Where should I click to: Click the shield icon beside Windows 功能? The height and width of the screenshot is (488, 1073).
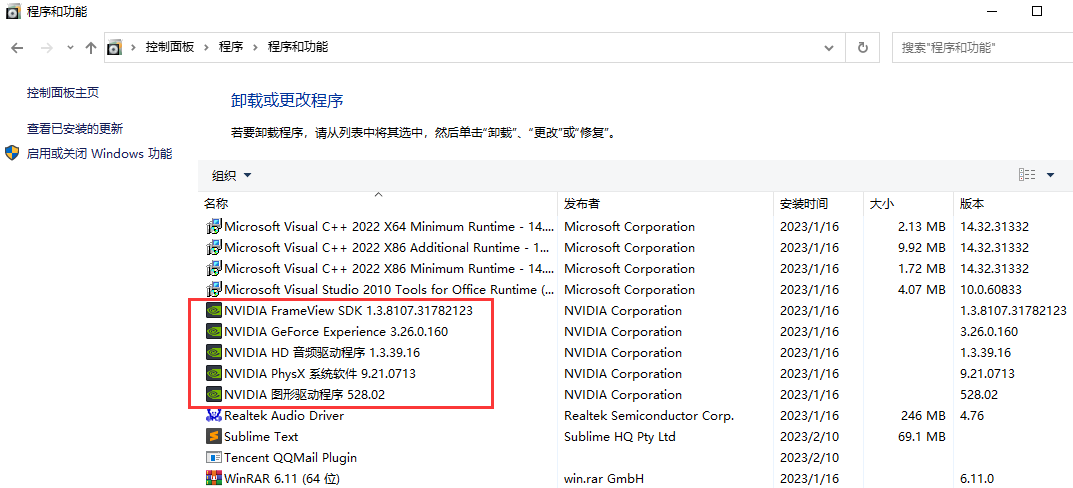(x=12, y=153)
